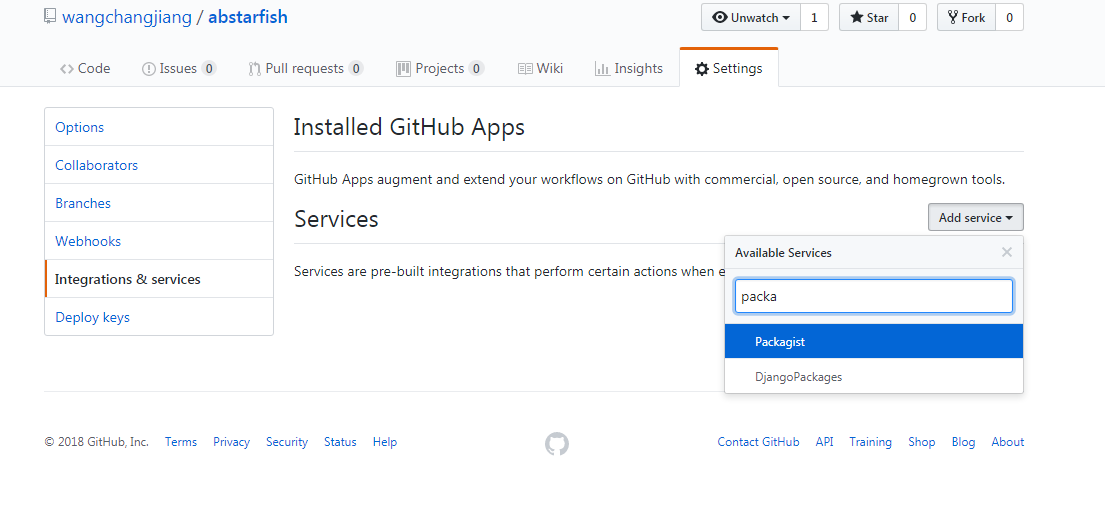Image resolution: width=1105 pixels, height=519 pixels.
Task: Open Contact GitHub footer link
Action: point(758,442)
